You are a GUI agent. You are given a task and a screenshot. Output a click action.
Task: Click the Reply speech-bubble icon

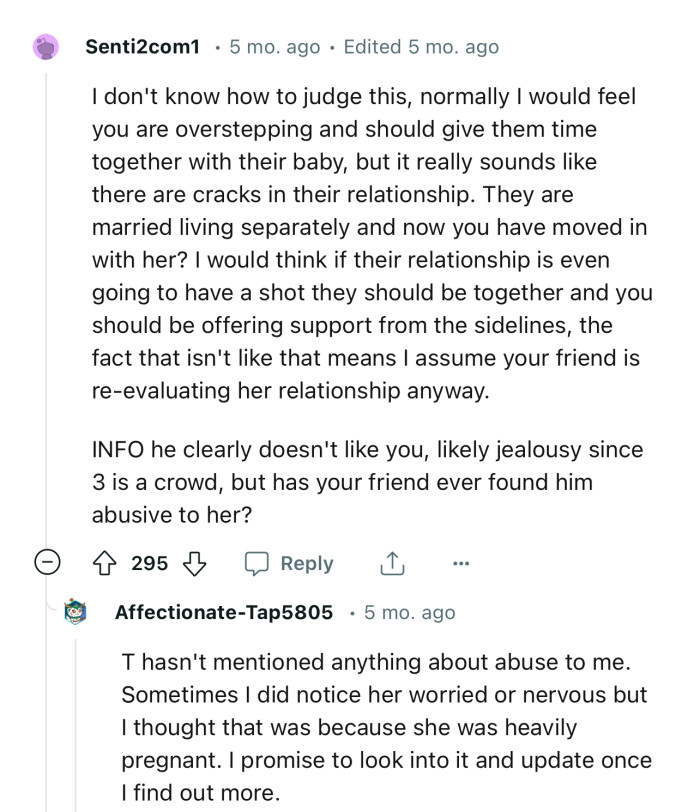pos(257,563)
